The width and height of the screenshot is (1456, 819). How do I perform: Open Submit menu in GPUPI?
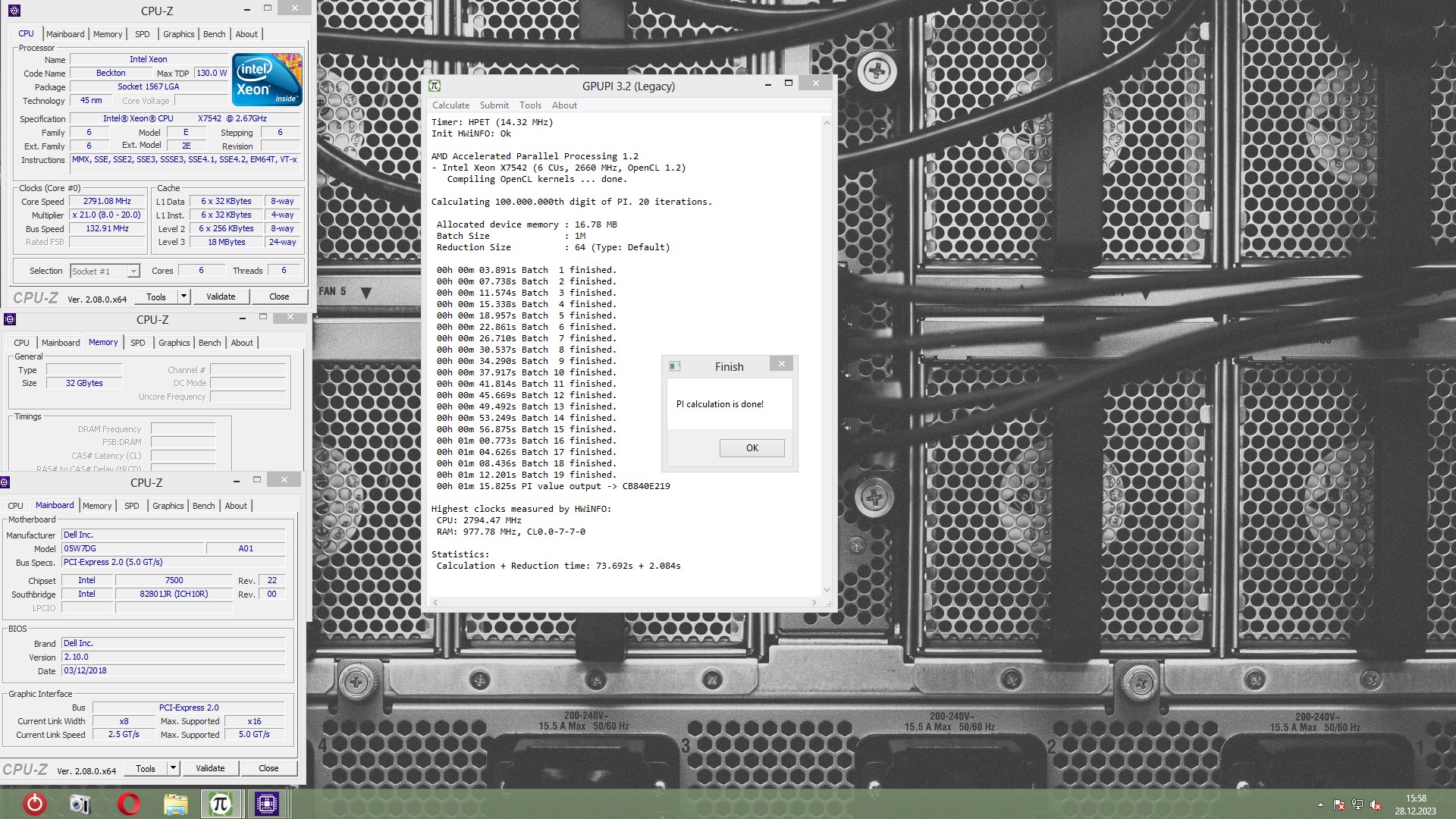(x=494, y=105)
